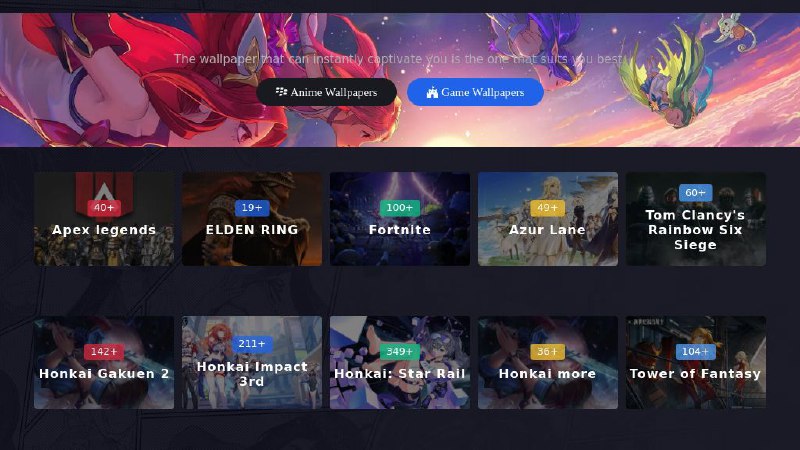Open the Honkai: Star Rail wallpapers
Image resolution: width=800 pixels, height=450 pixels.
400,363
